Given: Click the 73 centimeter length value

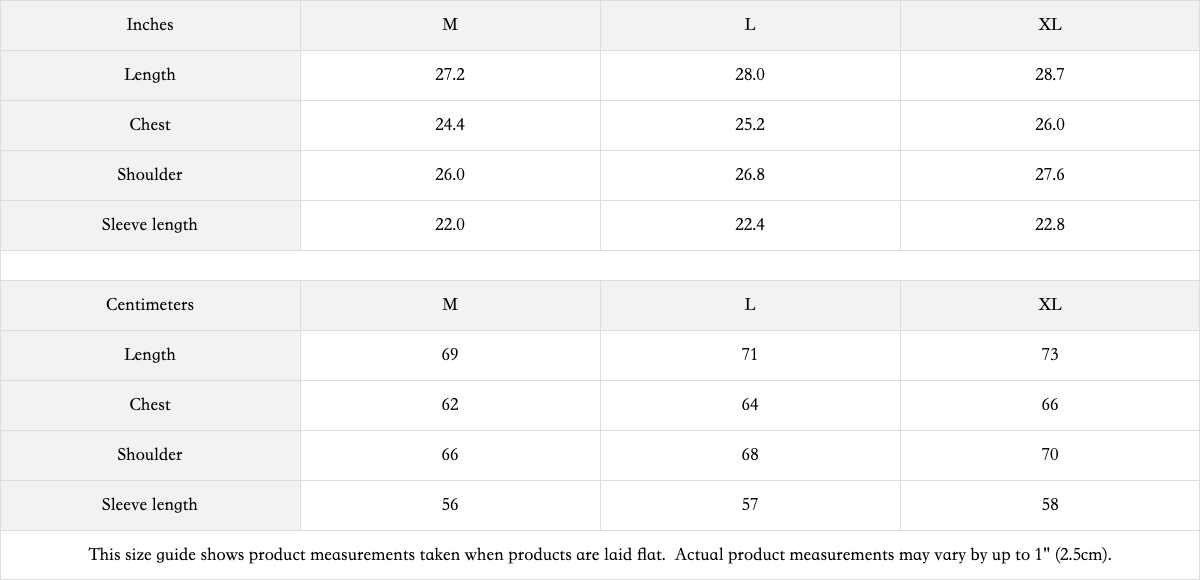Looking at the screenshot, I should click(x=1050, y=355).
